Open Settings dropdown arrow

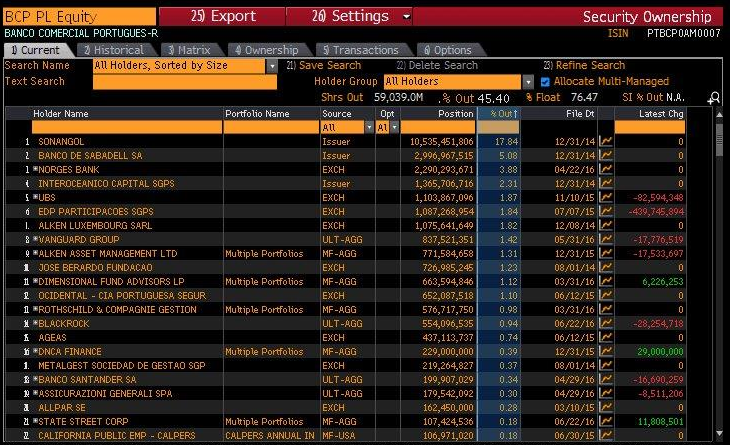tap(406, 17)
